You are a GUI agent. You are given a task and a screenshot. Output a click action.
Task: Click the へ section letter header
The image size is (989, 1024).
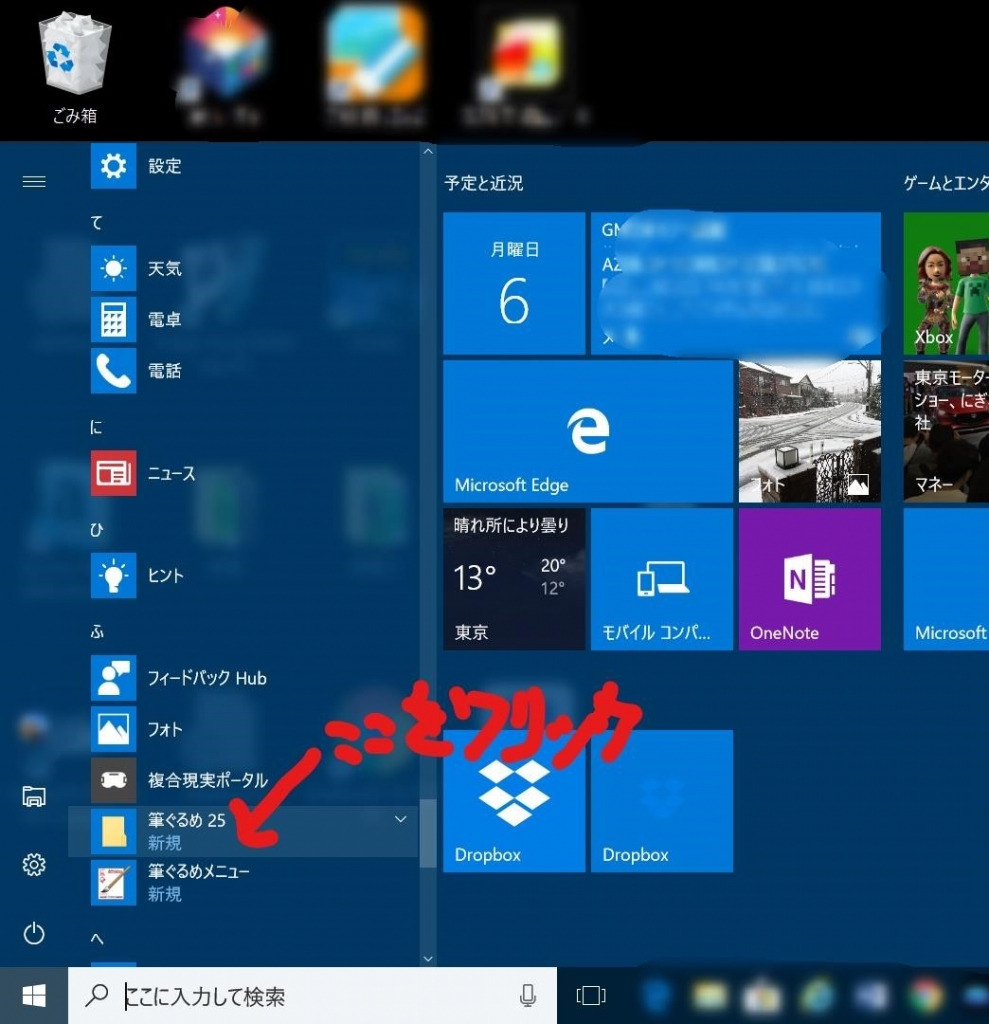point(97,939)
